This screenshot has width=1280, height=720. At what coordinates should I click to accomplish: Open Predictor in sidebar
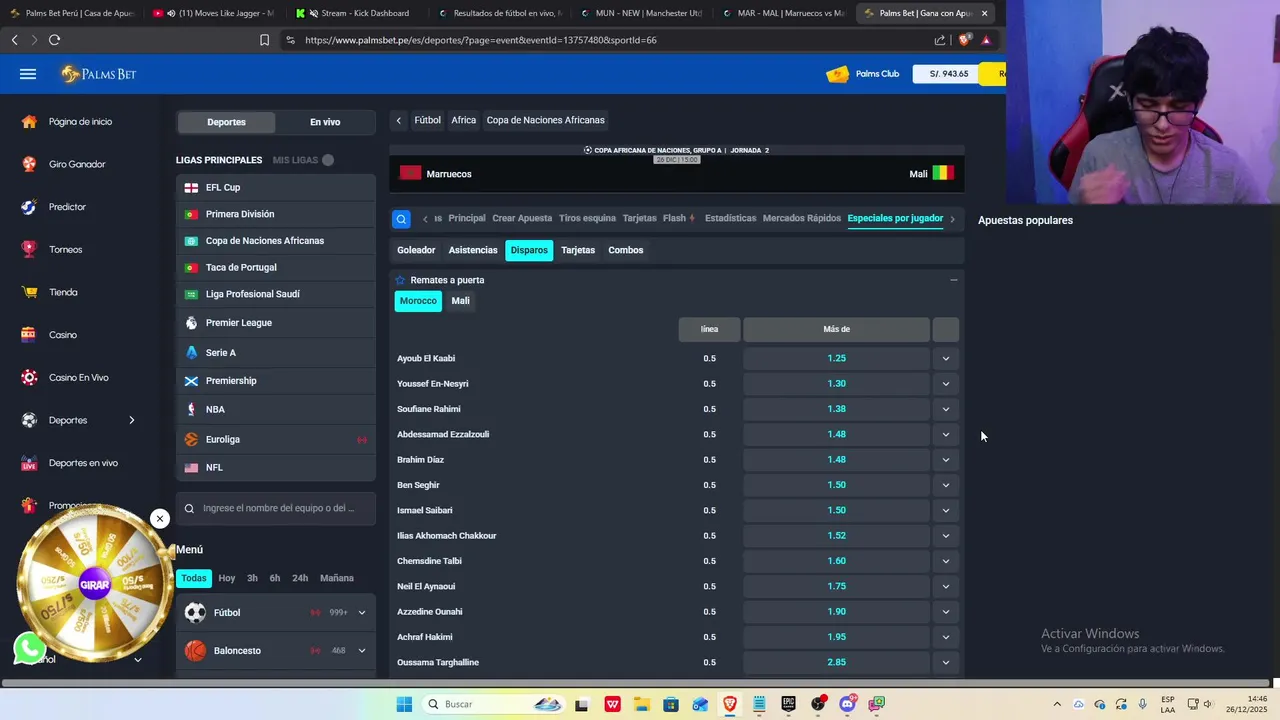click(x=67, y=207)
